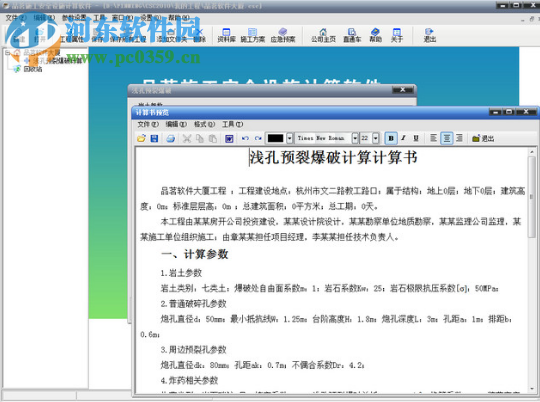Screen dimensions: 540x402
Task: Select 回收站 in project tree
Action: click(x=33, y=69)
